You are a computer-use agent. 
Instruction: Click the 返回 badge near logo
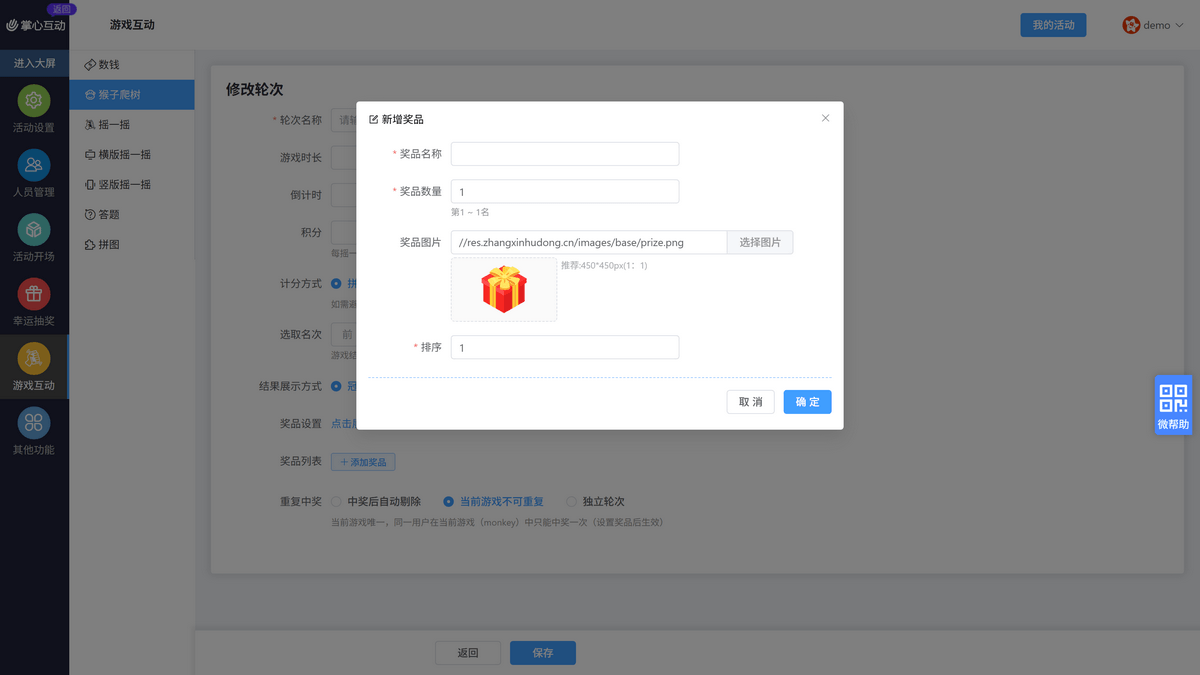pos(61,9)
